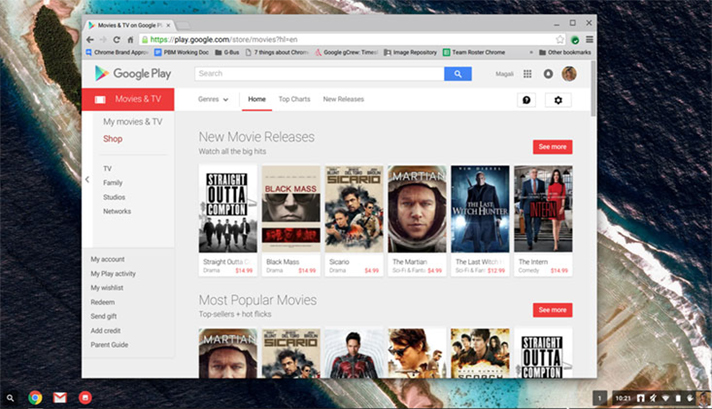Select the Movies & TV browser tab

[129, 25]
